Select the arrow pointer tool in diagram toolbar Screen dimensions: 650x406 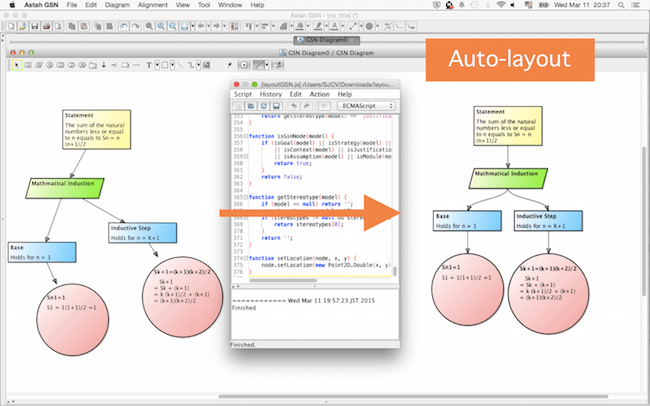click(15, 66)
